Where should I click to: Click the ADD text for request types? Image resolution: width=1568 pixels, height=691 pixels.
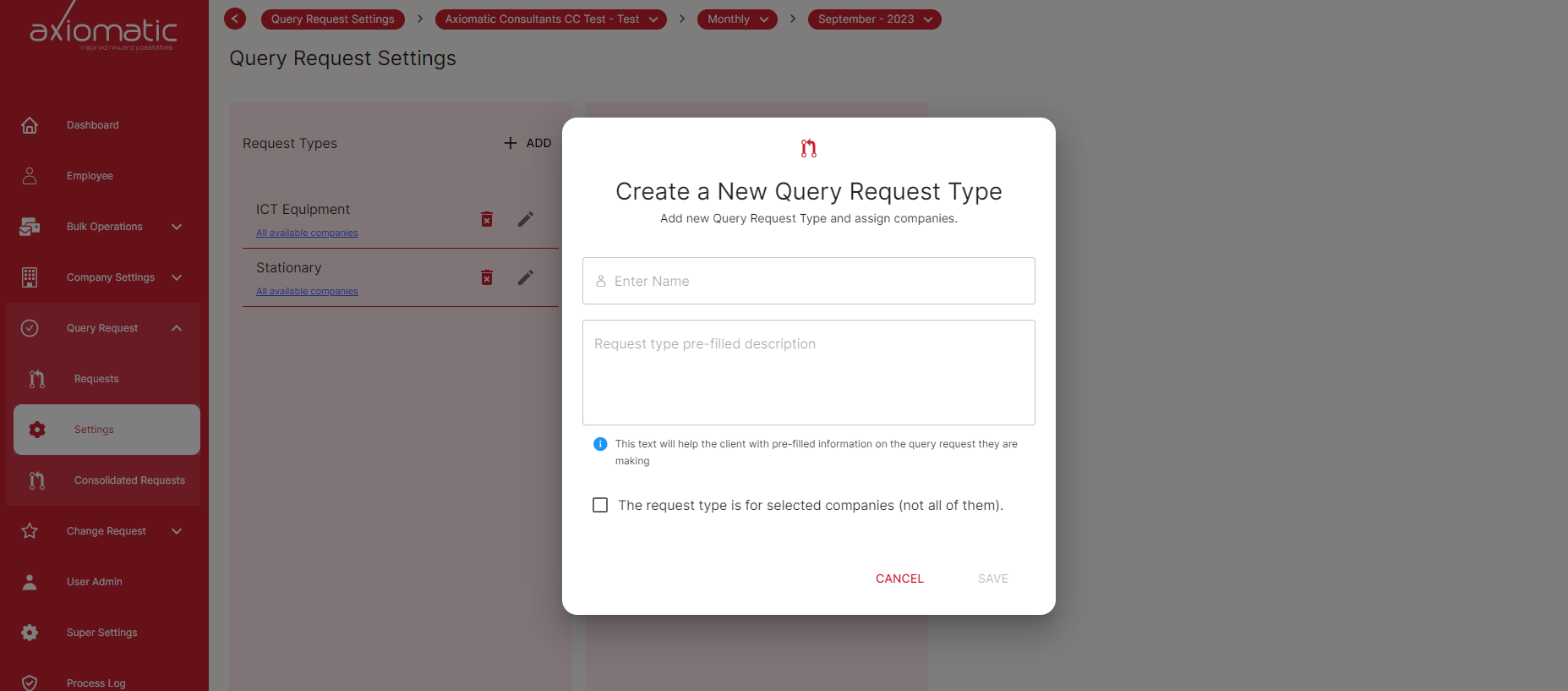pos(538,143)
